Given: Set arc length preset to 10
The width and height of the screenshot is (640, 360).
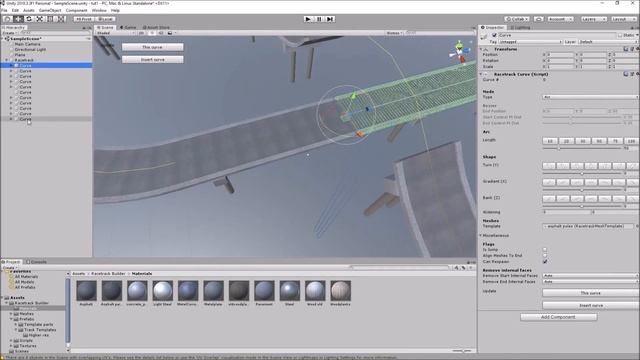Looking at the screenshot, I should pyautogui.click(x=550, y=141).
